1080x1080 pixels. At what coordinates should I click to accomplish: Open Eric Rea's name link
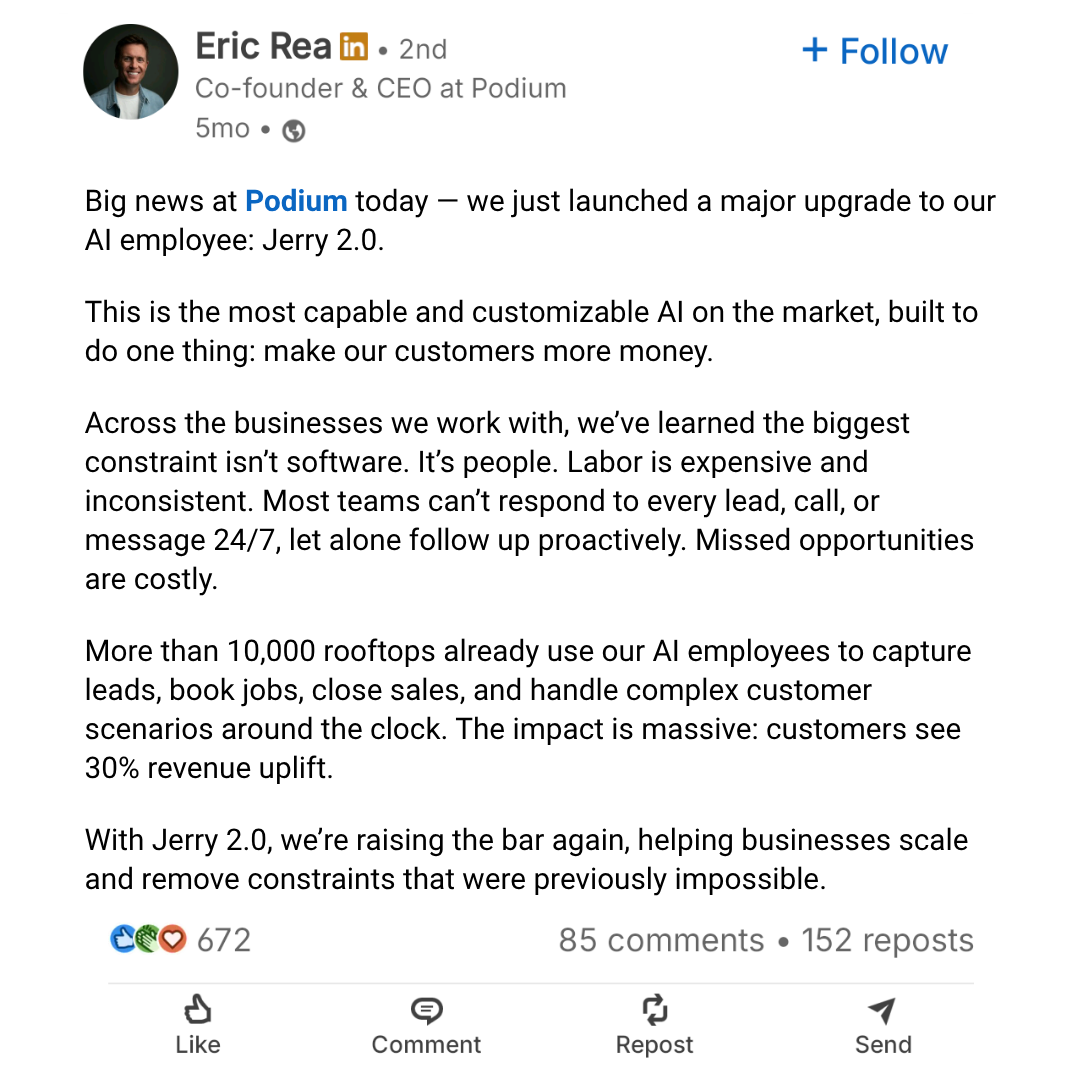(x=264, y=47)
